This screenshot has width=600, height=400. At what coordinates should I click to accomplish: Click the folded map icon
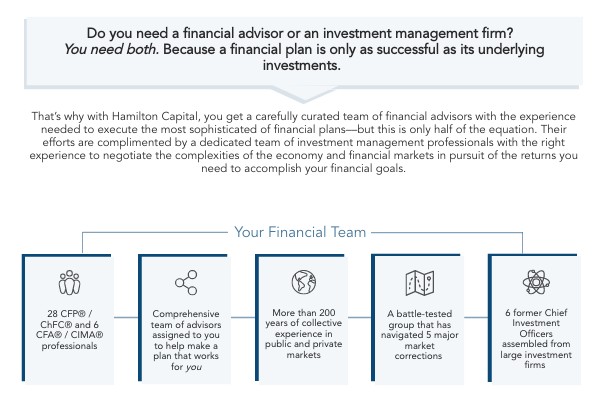[419, 283]
